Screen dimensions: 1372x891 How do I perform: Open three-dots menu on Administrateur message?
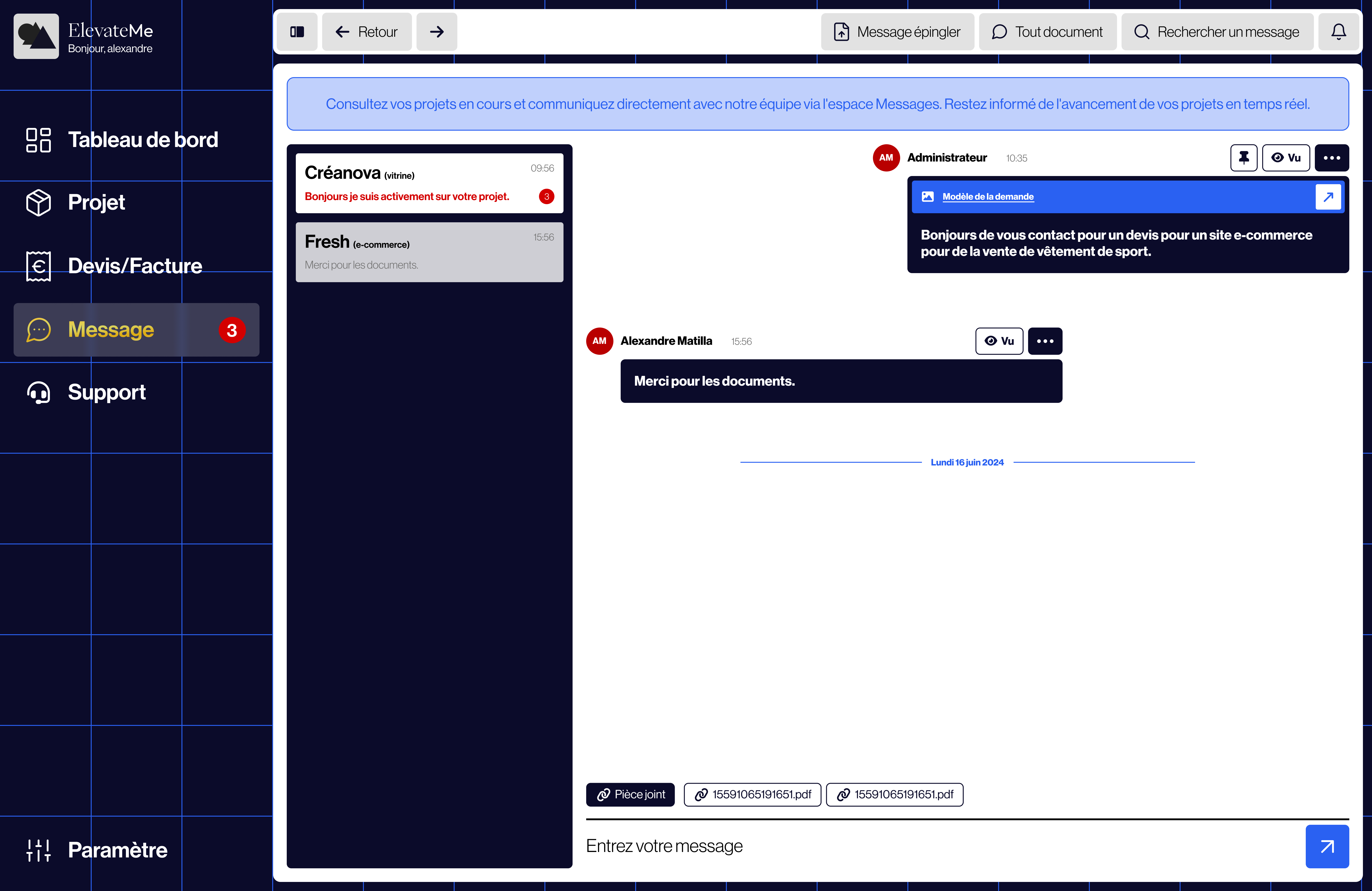point(1331,158)
